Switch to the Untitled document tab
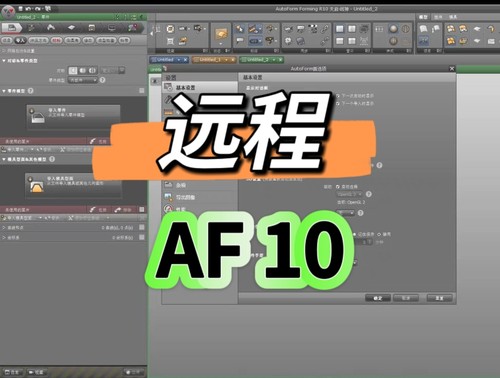Image resolution: width=500 pixels, height=378 pixels. pyautogui.click(x=169, y=60)
